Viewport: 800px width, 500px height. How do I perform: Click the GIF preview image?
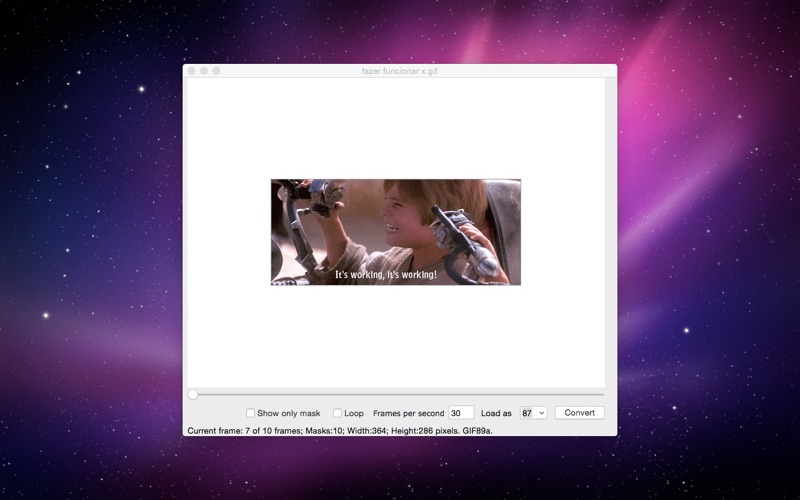(396, 232)
